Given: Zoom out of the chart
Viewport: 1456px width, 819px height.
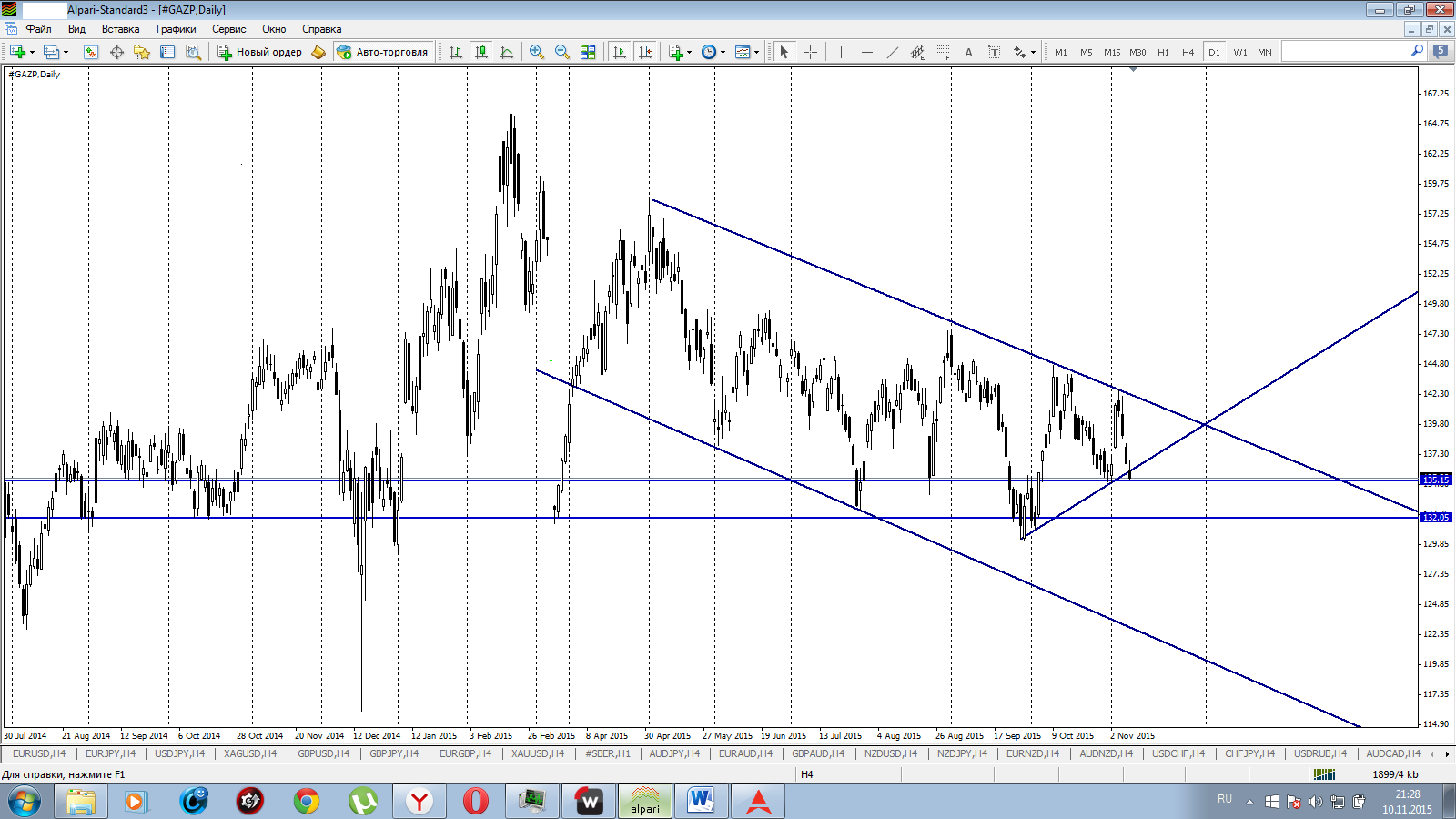Looking at the screenshot, I should pos(562,52).
